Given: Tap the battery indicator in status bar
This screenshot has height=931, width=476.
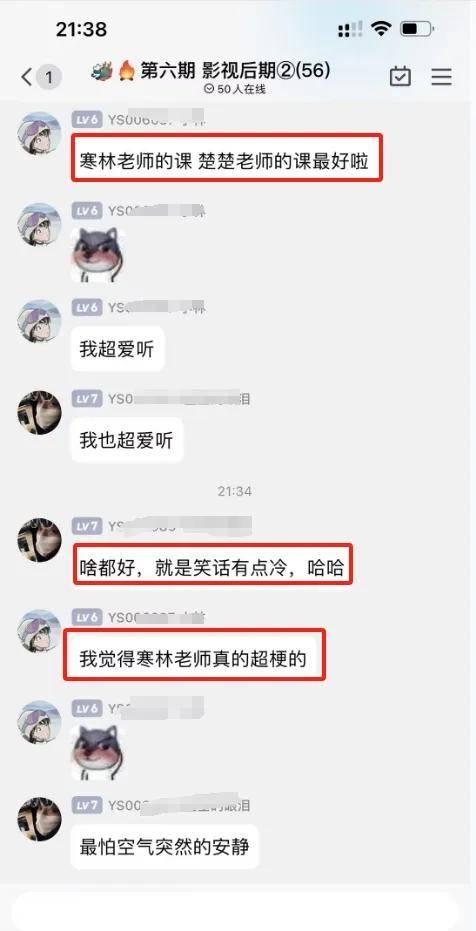Looking at the screenshot, I should (417, 28).
